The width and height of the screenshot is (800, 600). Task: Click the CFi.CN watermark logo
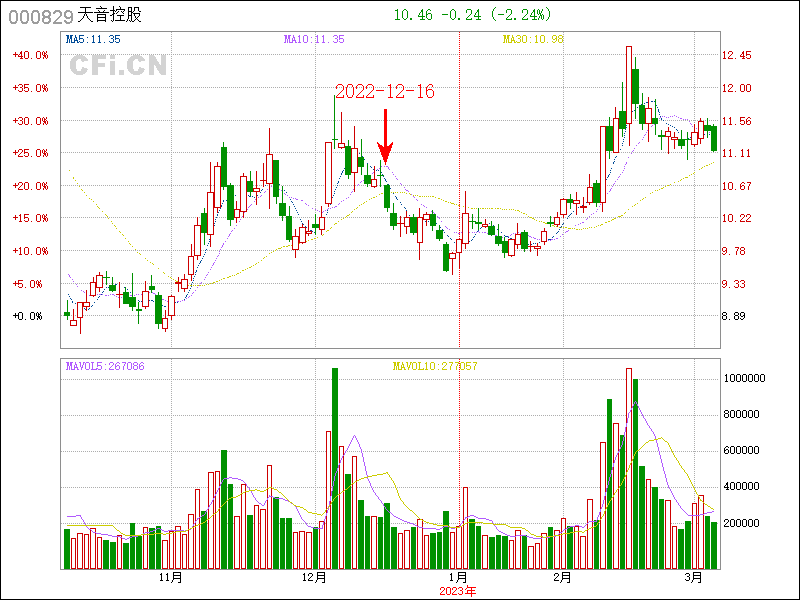(x=118, y=66)
